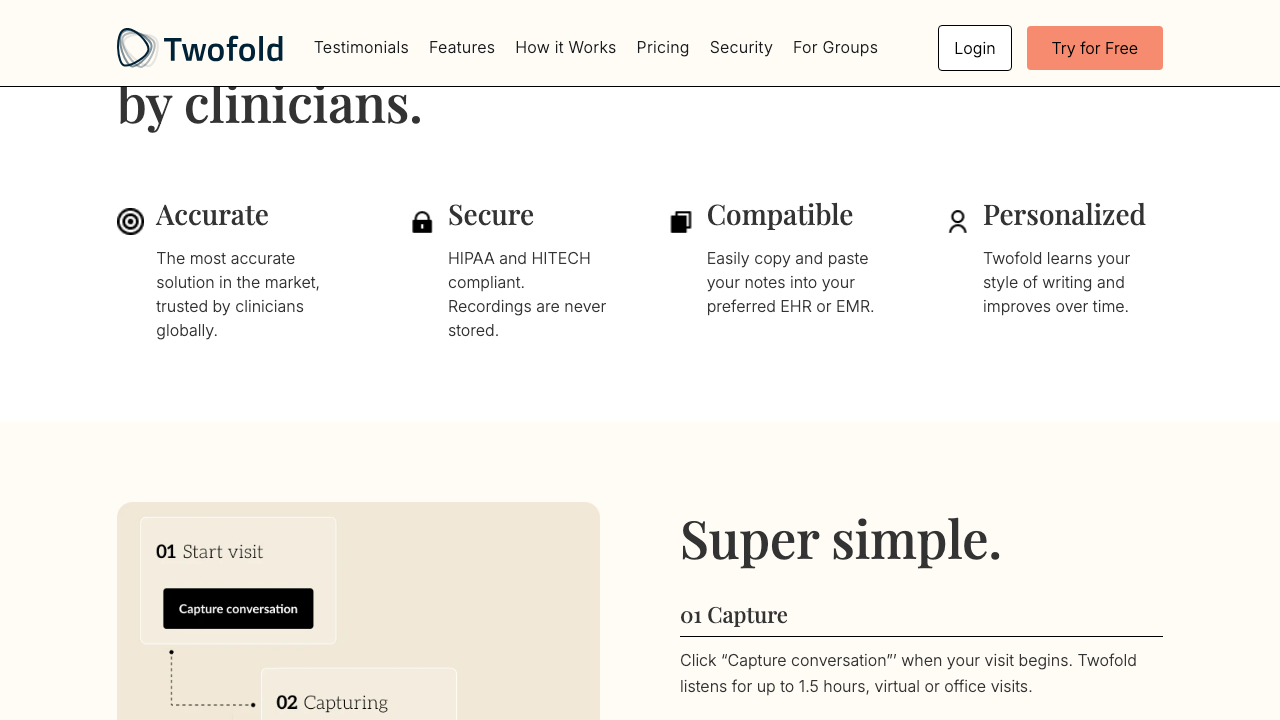
Task: Click the Accurate feature heading
Action: pyautogui.click(x=212, y=215)
